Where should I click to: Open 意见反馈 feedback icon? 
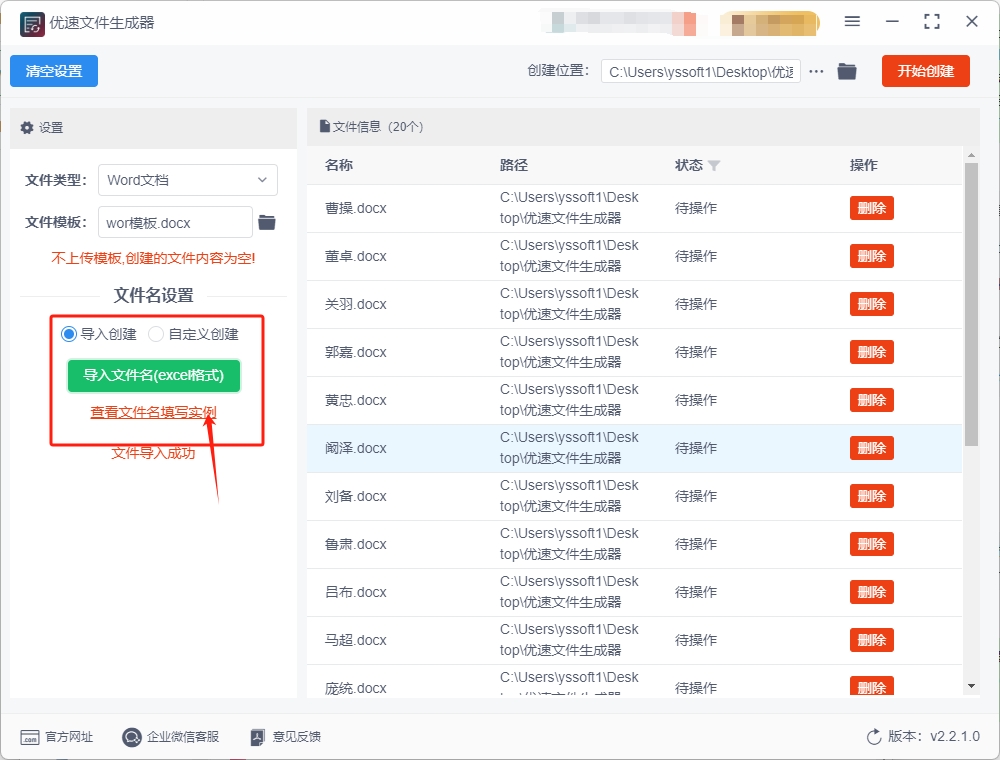[x=258, y=737]
